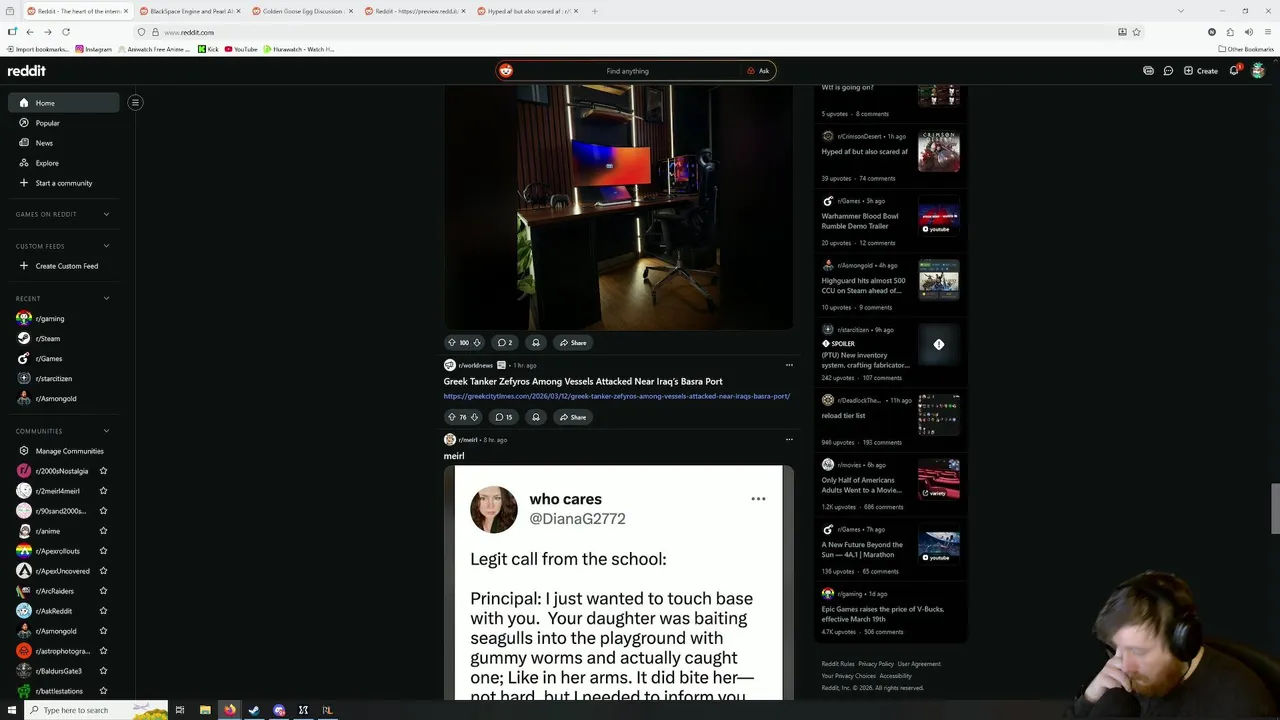Click the Create post button

tap(1201, 71)
